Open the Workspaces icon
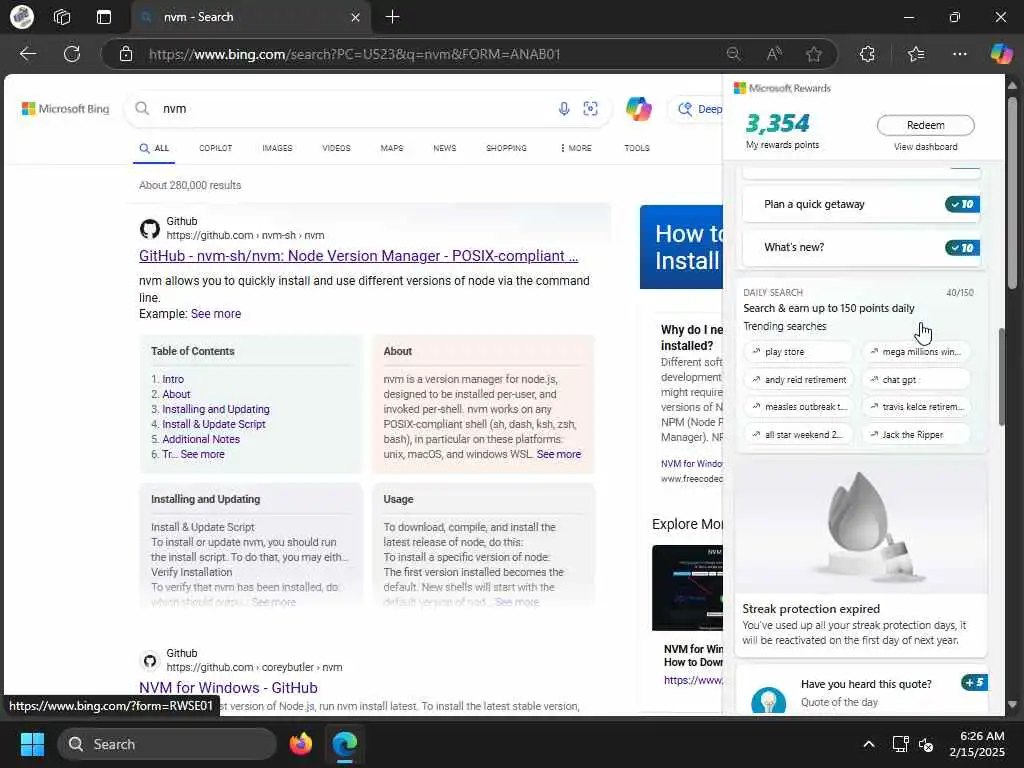Viewport: 1024px width, 768px height. pos(62,17)
